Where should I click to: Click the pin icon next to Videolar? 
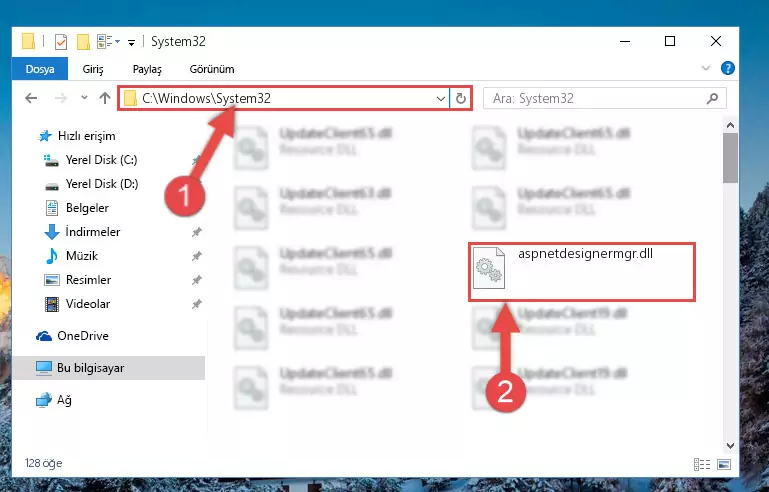tap(197, 304)
